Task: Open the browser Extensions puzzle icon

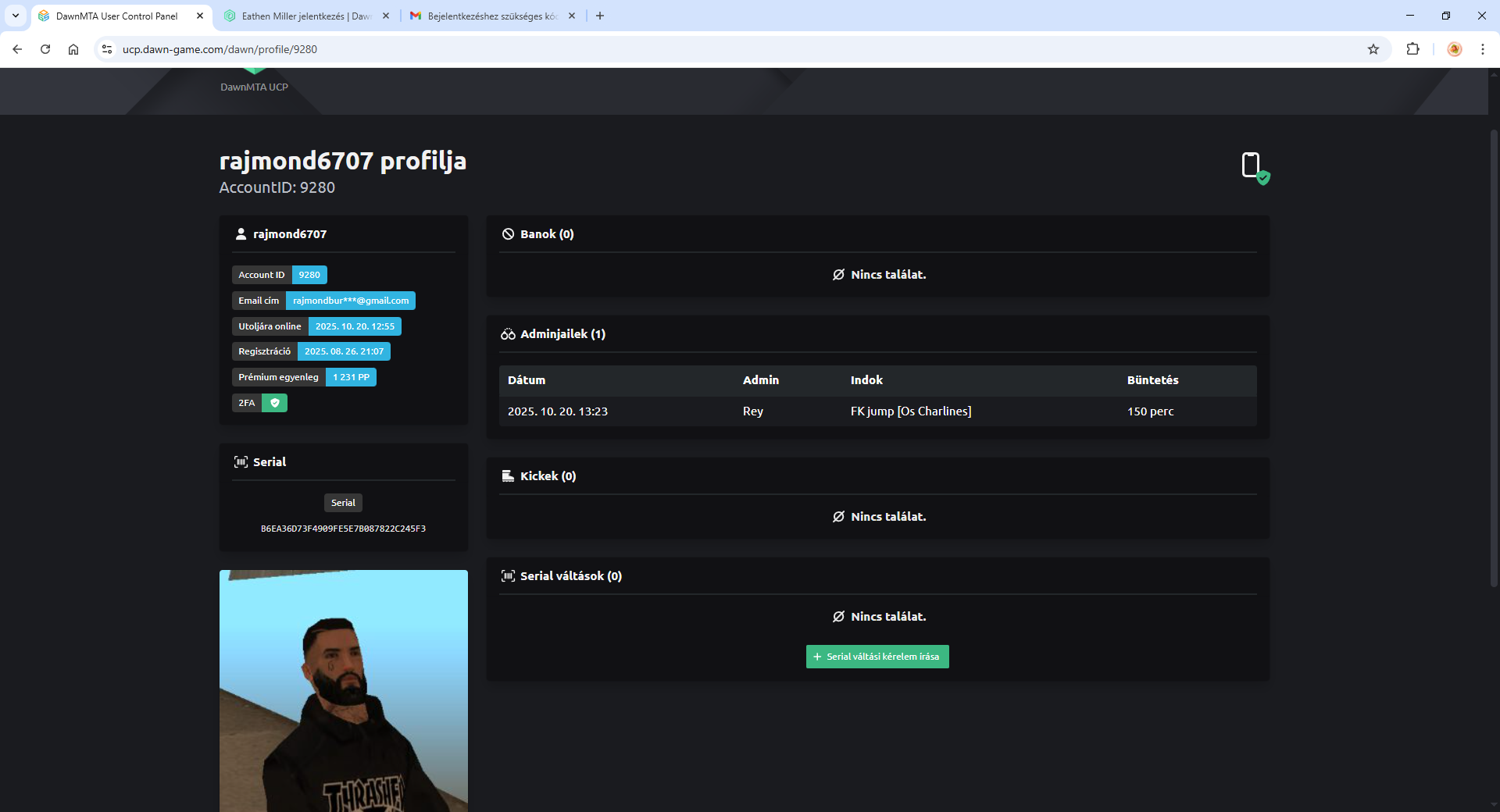Action: click(1412, 49)
